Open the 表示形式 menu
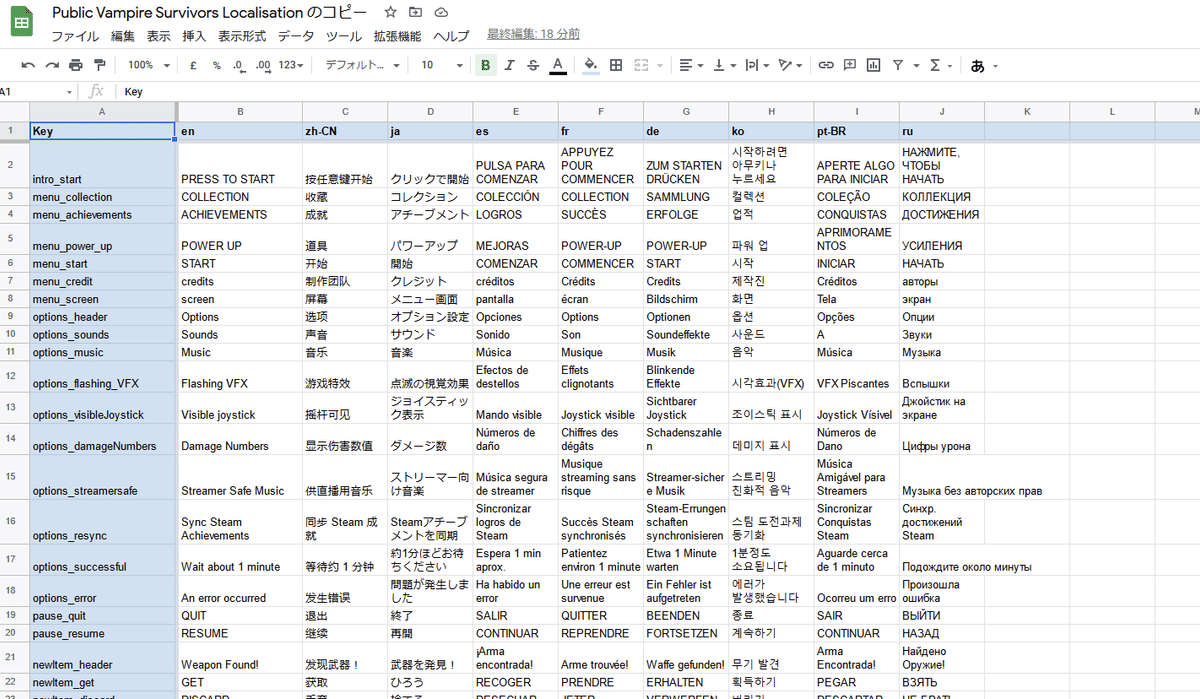Screen dimensions: 1200x699 pyautogui.click(x=242, y=36)
